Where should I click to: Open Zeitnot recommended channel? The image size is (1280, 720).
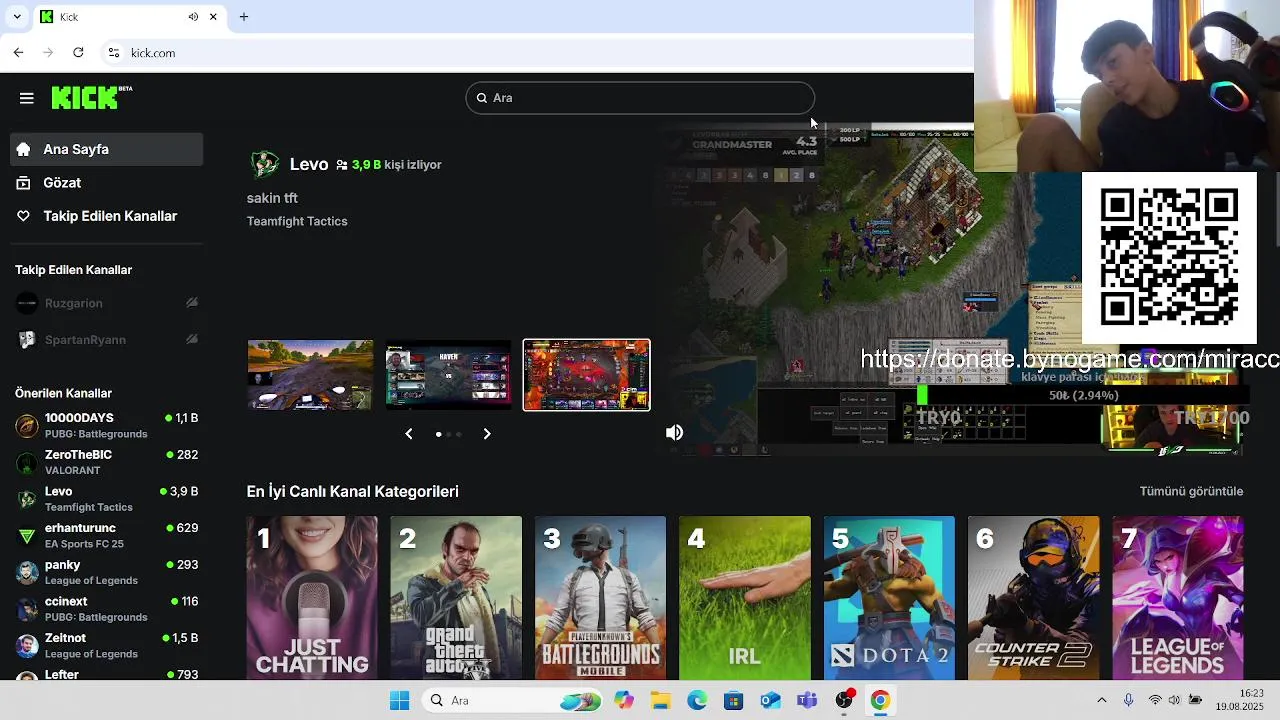[106, 645]
